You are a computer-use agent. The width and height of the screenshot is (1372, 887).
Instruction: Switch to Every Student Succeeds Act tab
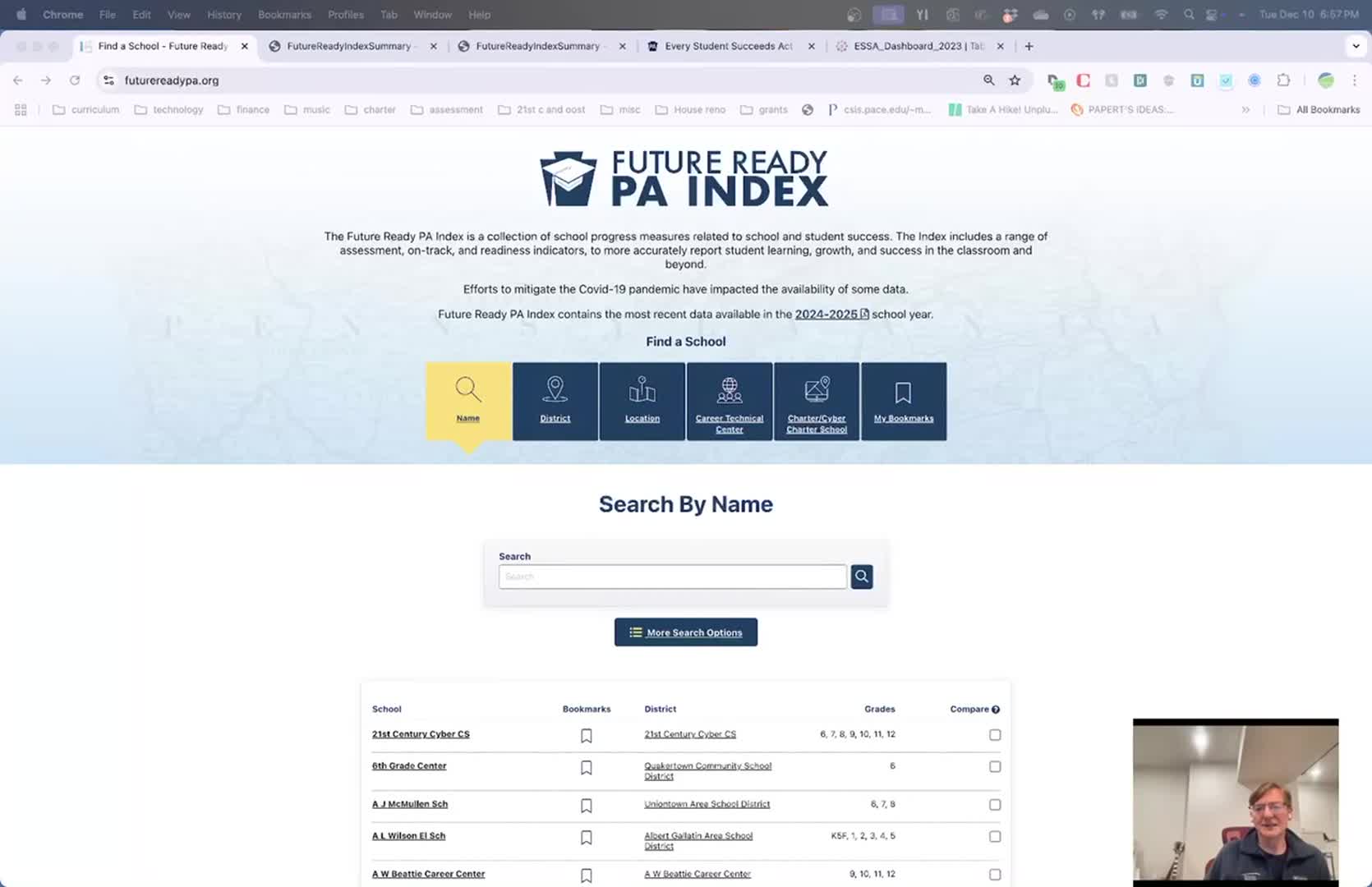coord(728,46)
